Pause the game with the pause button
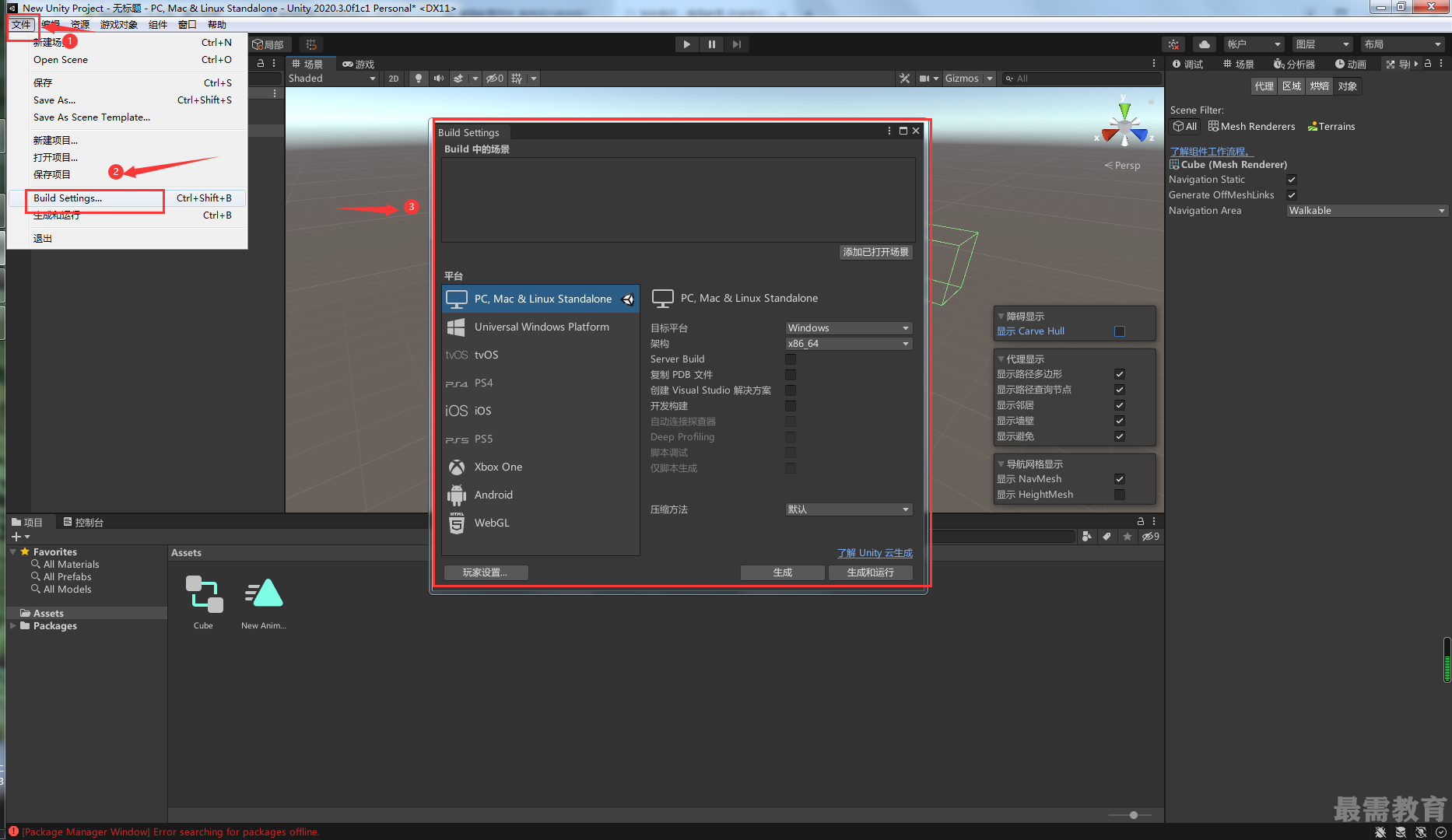1452x840 pixels. pyautogui.click(x=711, y=44)
